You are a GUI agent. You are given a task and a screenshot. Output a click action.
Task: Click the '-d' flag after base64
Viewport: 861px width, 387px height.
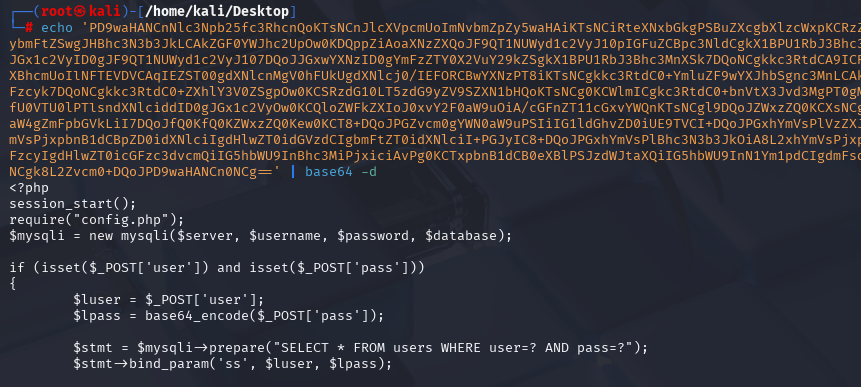click(x=369, y=172)
